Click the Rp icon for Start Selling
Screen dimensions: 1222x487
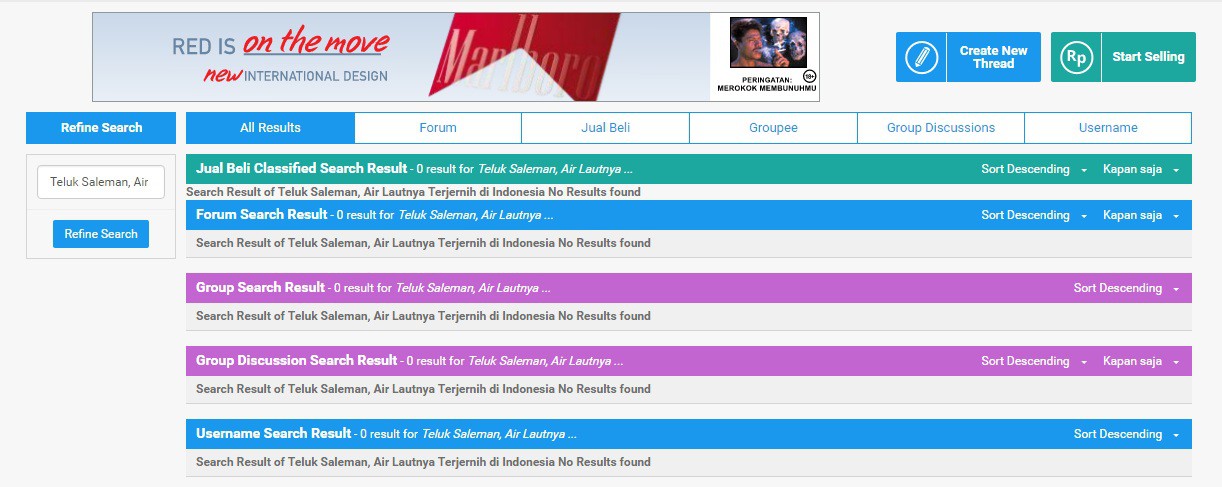pyautogui.click(x=1076, y=57)
